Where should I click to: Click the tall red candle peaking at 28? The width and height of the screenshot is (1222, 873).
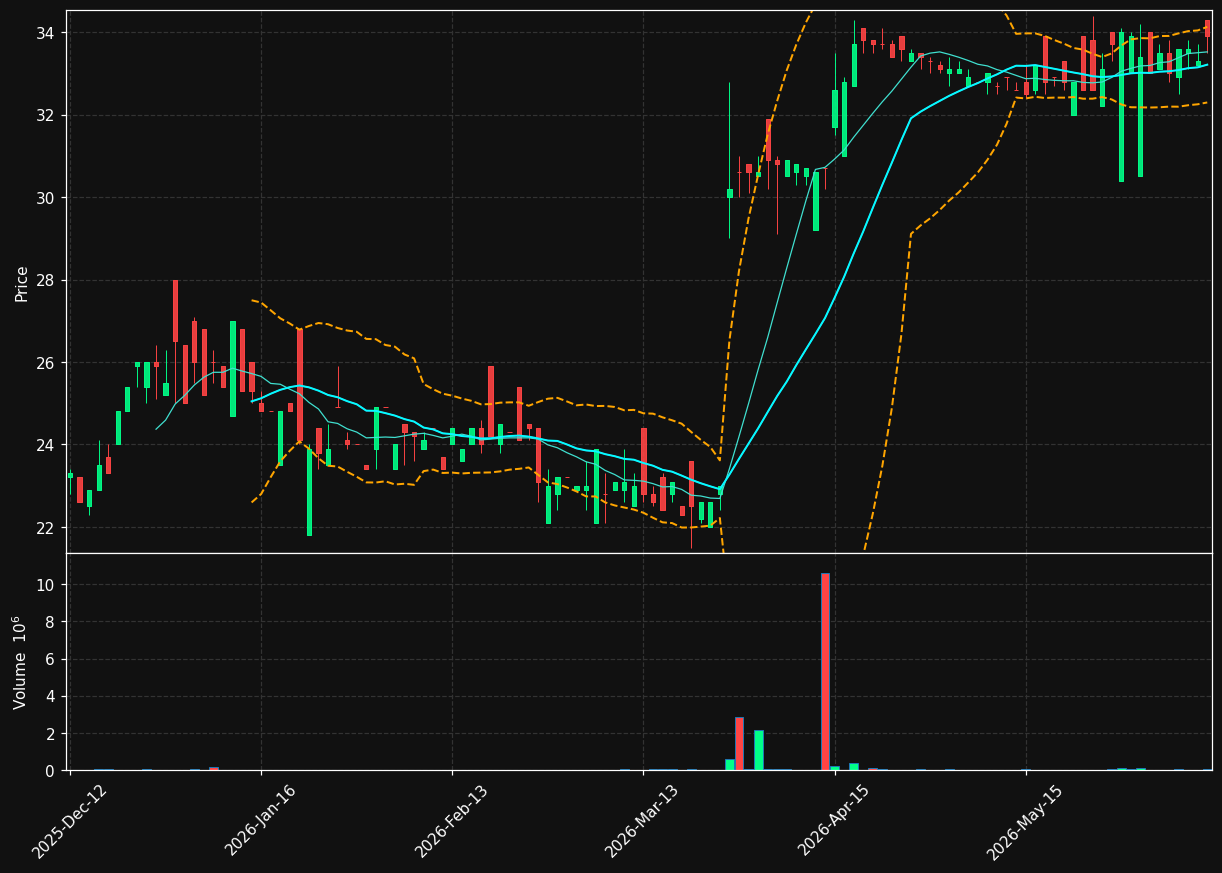(x=175, y=311)
